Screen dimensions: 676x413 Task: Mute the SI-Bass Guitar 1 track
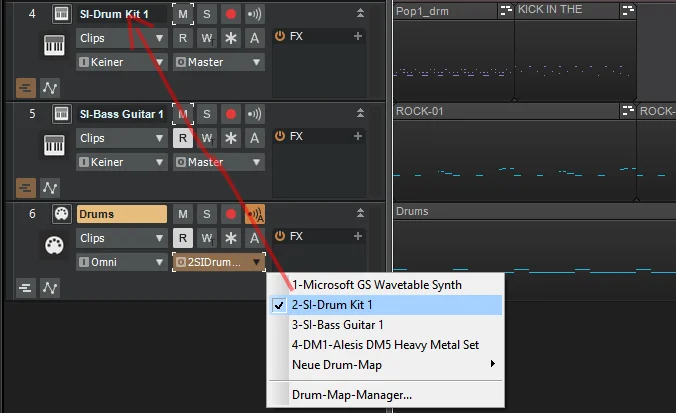[183, 114]
